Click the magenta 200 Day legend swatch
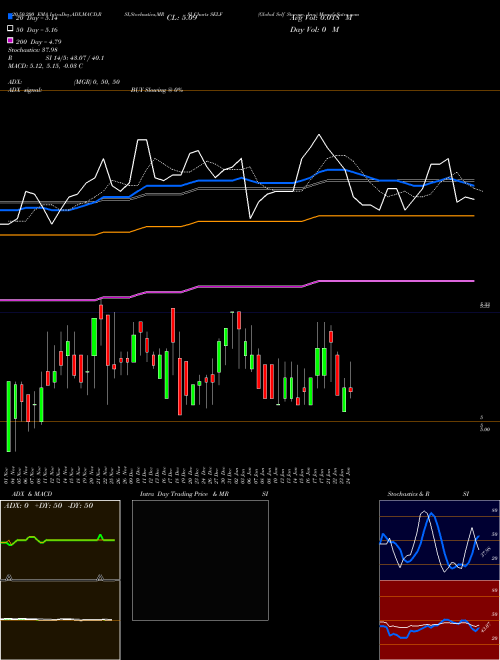This screenshot has width=500, height=660. (11, 40)
